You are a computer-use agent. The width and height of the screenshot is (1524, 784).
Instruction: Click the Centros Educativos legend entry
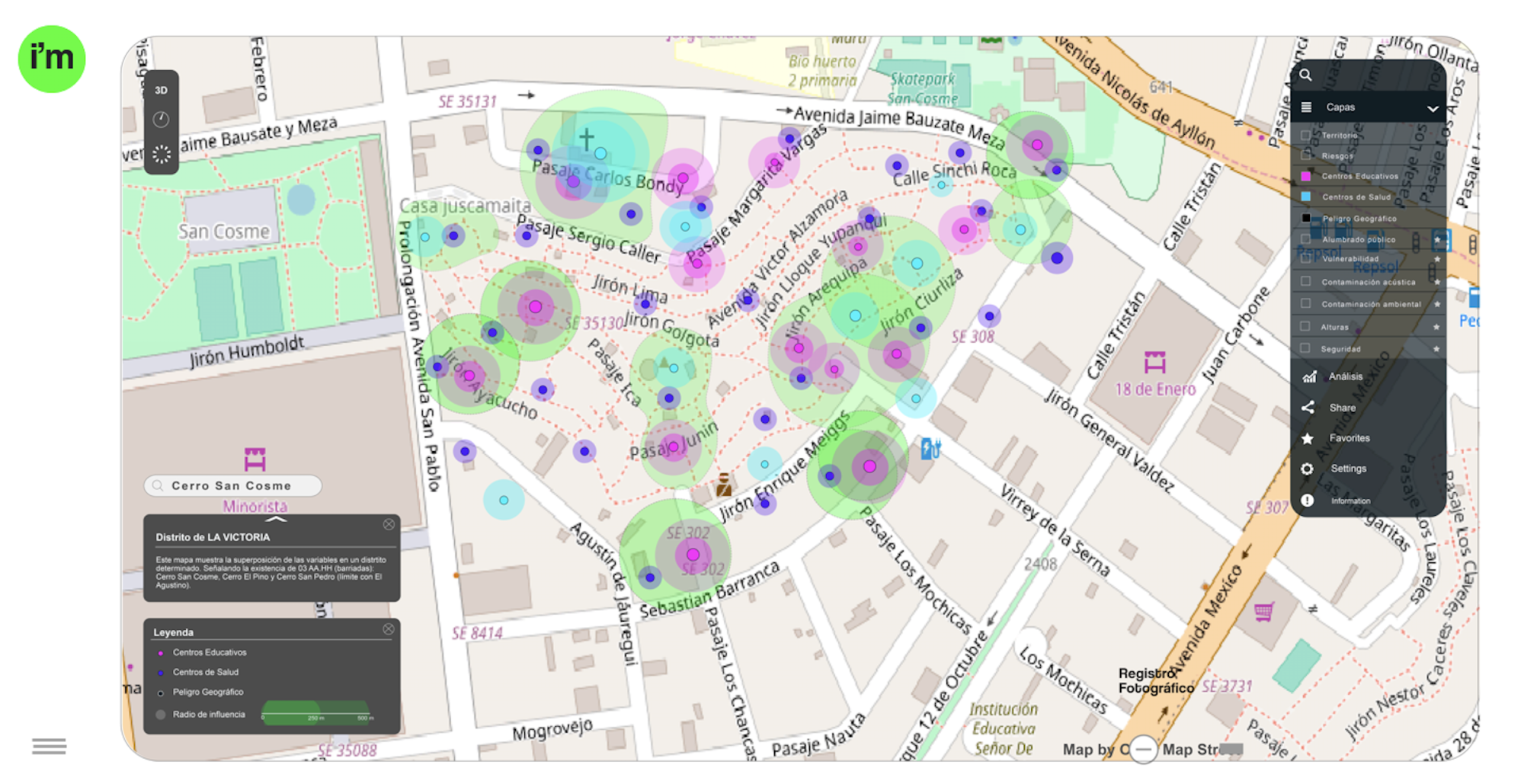pyautogui.click(x=202, y=652)
